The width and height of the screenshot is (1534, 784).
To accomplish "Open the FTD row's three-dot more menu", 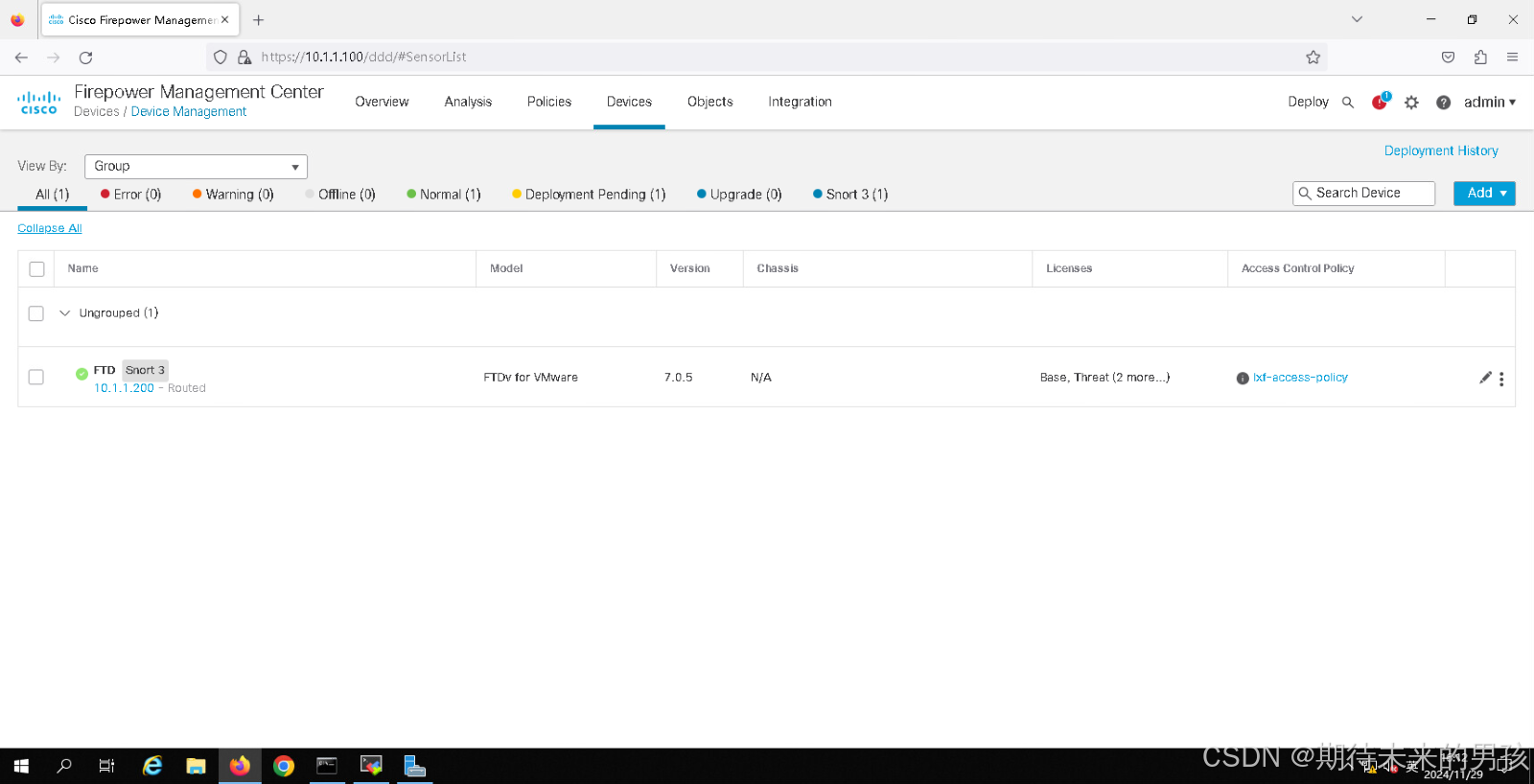I will click(1501, 379).
